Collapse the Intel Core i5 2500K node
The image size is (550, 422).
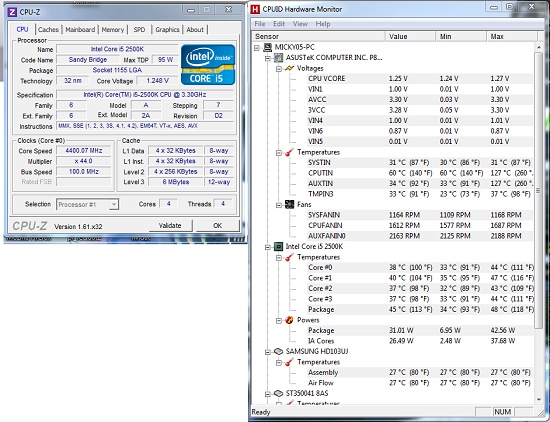pyautogui.click(x=268, y=247)
